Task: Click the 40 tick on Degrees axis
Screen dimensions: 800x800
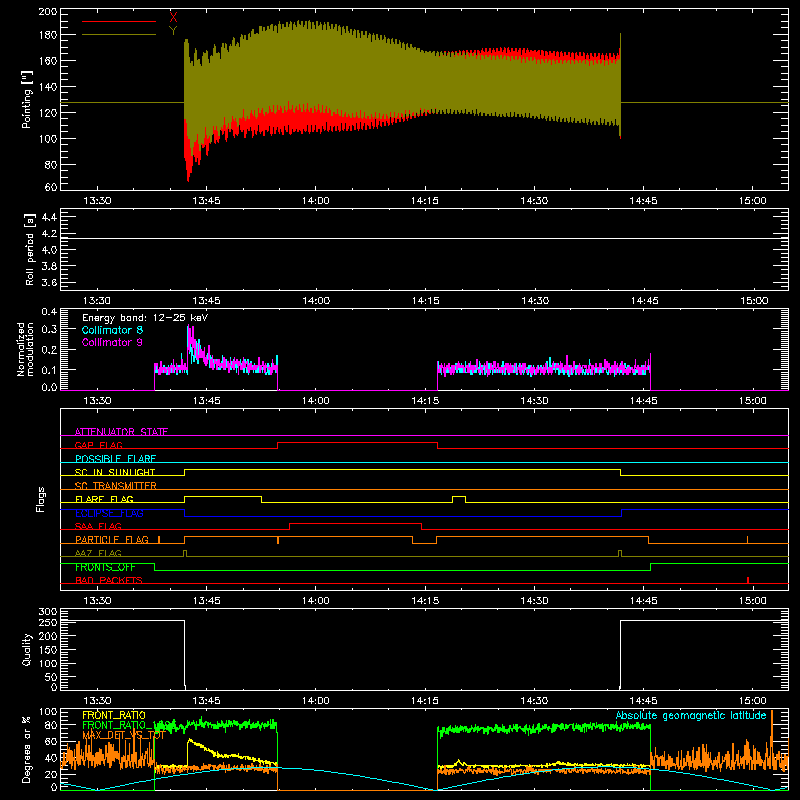Action: pos(51,758)
